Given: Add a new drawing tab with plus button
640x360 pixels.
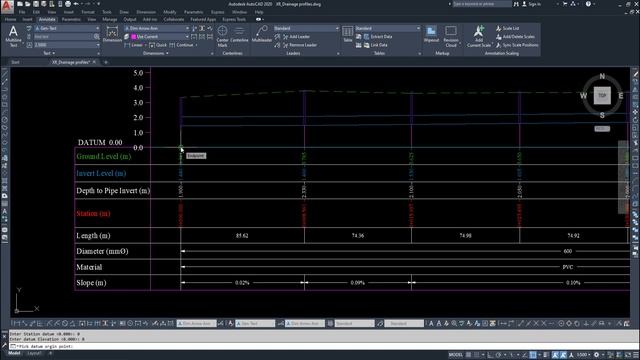Looking at the screenshot, I should 106,62.
